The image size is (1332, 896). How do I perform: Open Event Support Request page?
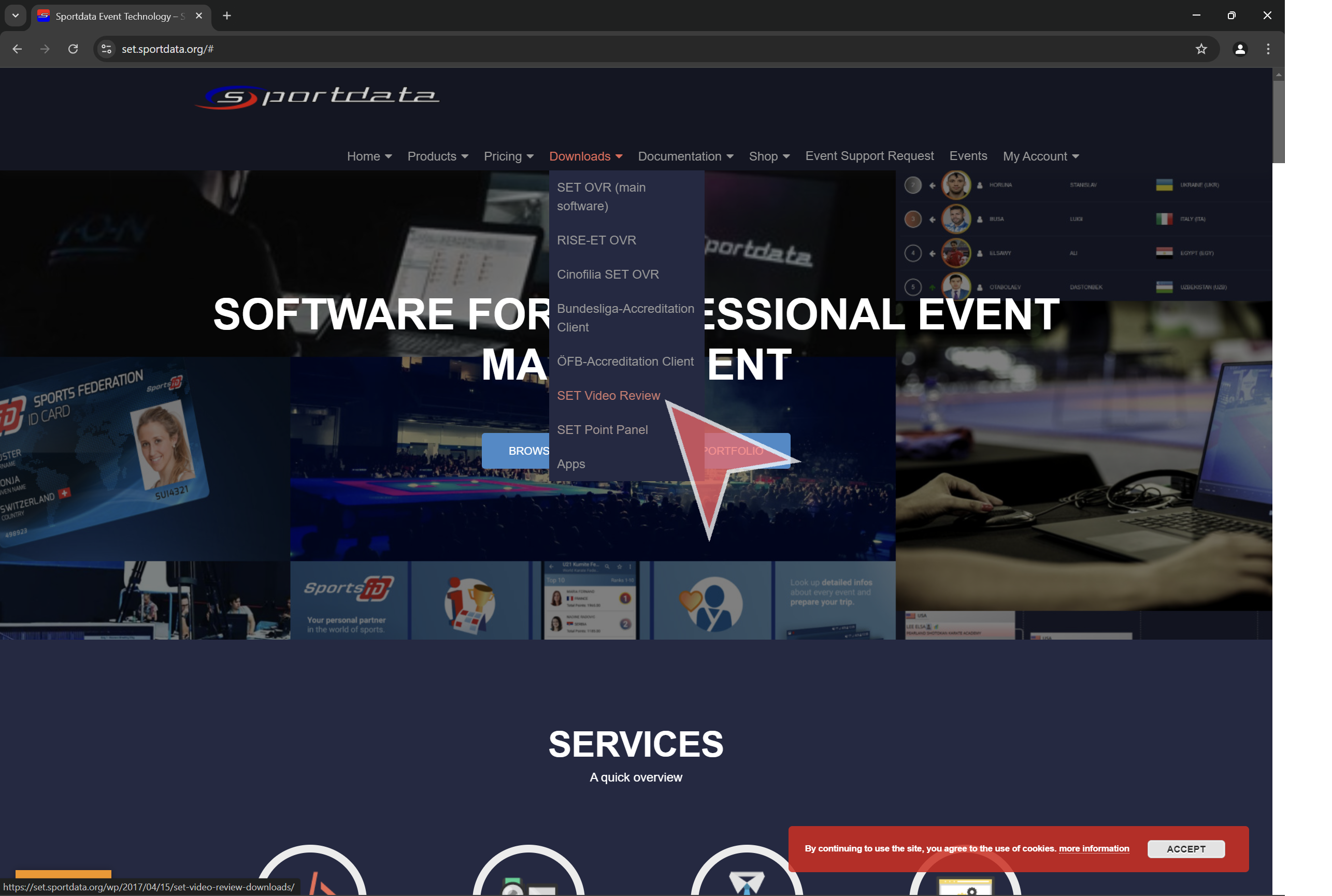point(869,155)
